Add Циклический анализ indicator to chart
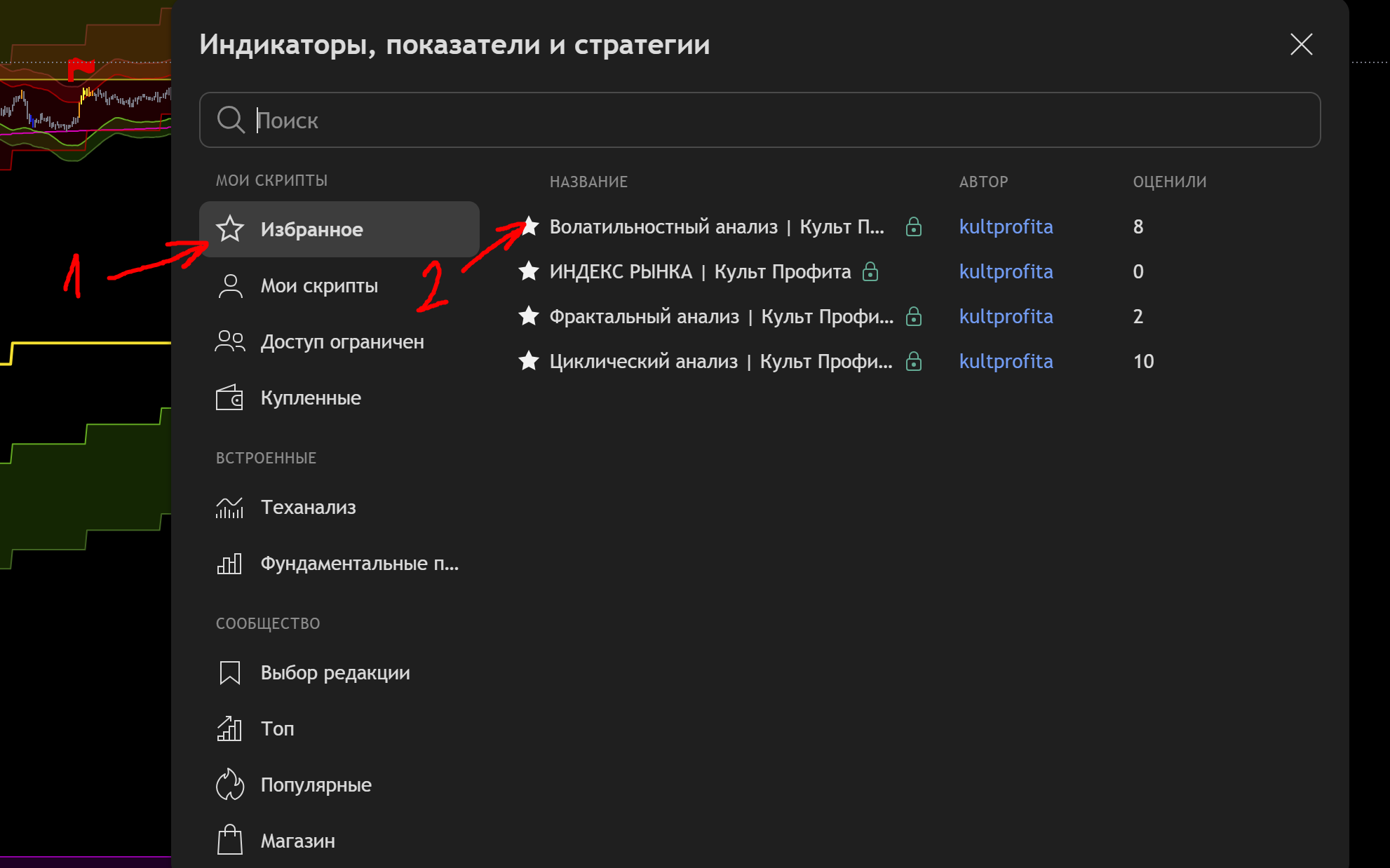The image size is (1390, 868). coord(720,361)
